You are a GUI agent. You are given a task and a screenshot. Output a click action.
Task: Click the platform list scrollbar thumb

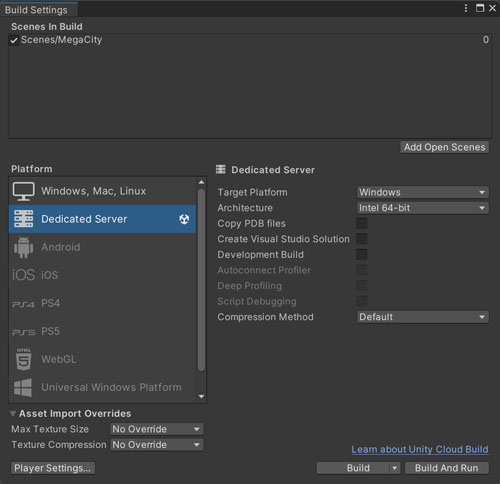point(201,280)
